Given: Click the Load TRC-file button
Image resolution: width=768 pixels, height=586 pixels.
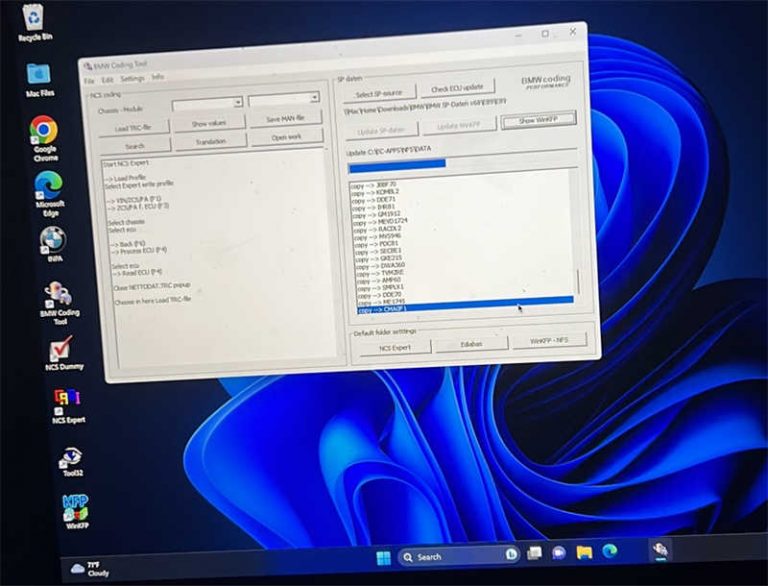Looking at the screenshot, I should 133,128.
